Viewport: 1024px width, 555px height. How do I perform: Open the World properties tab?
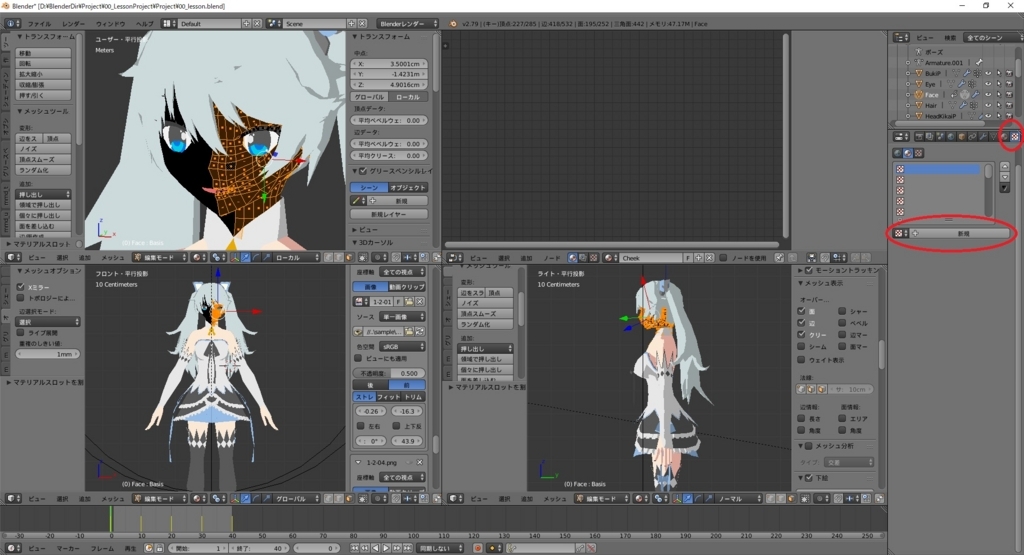[x=951, y=136]
